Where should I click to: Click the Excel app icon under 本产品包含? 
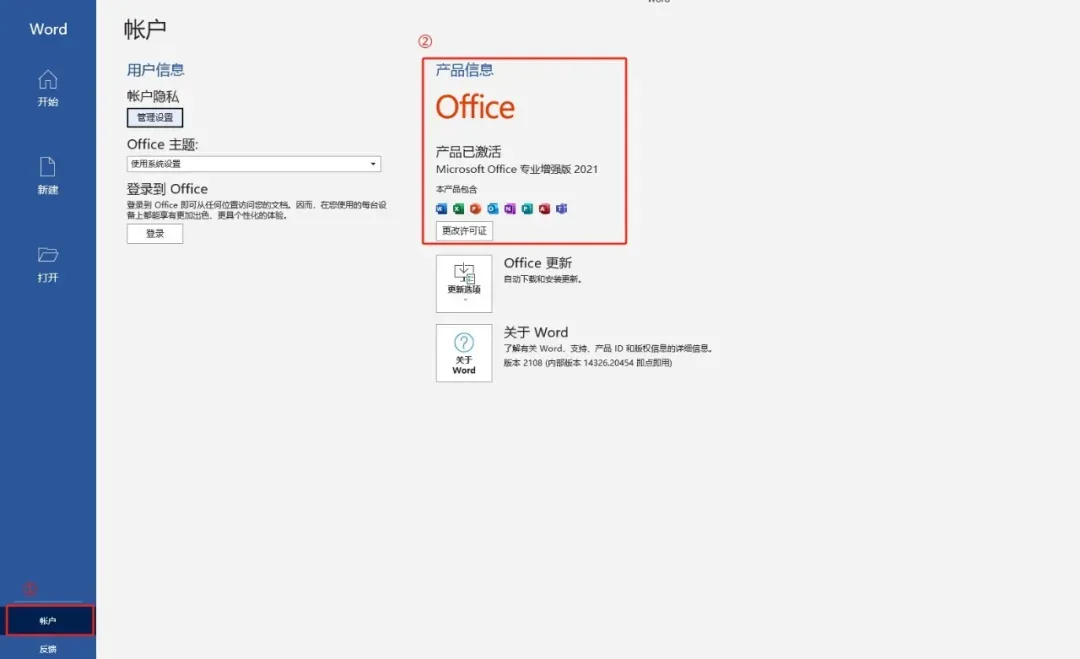(x=459, y=209)
